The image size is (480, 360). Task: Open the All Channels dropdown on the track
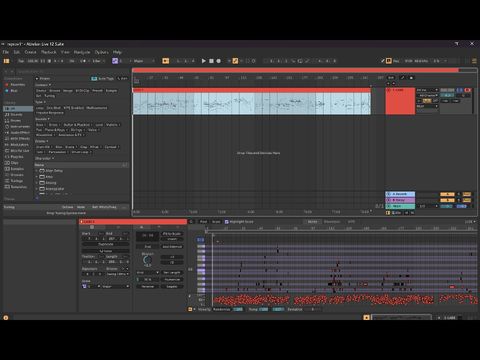(x=427, y=96)
